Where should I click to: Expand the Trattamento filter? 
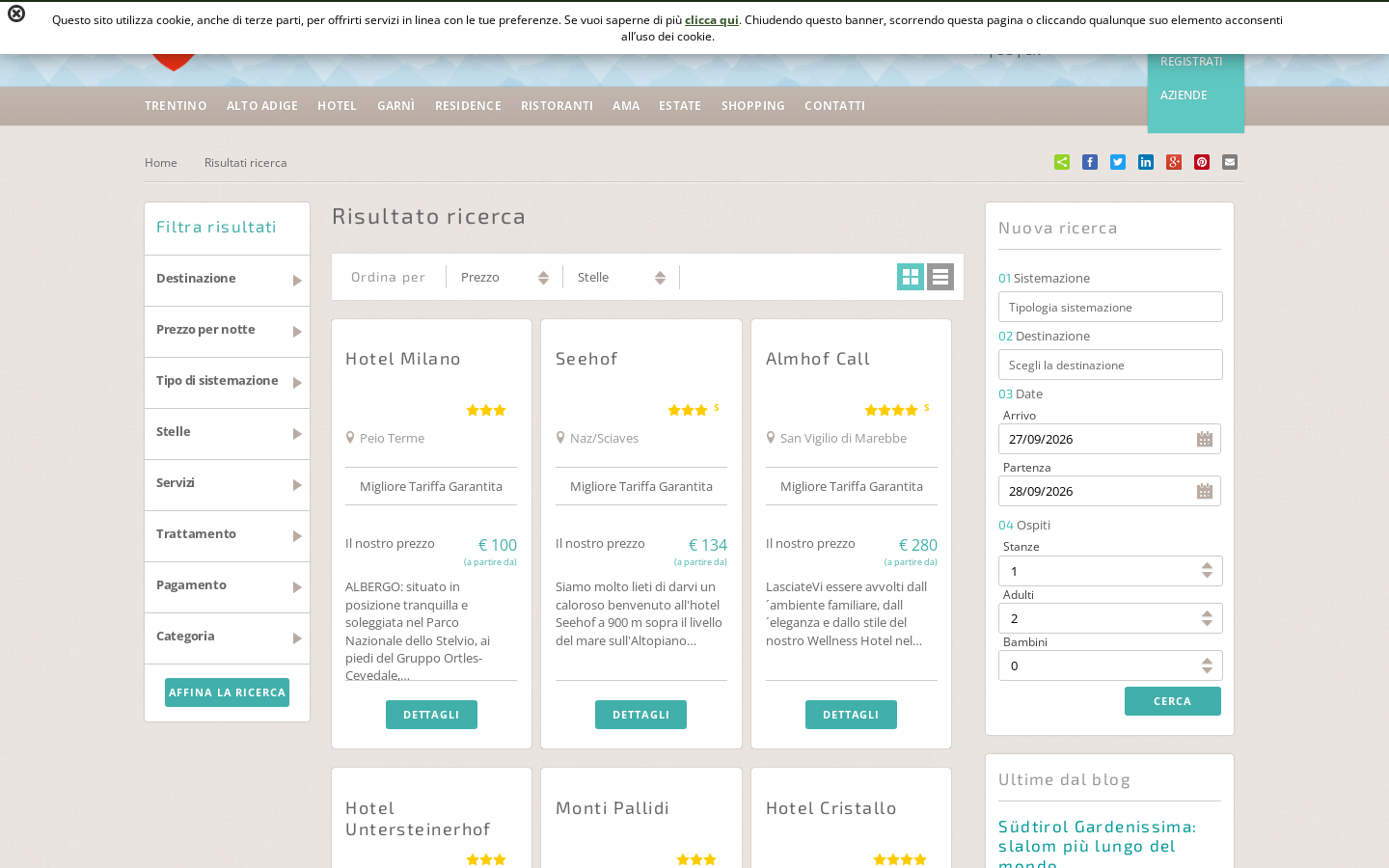228,535
